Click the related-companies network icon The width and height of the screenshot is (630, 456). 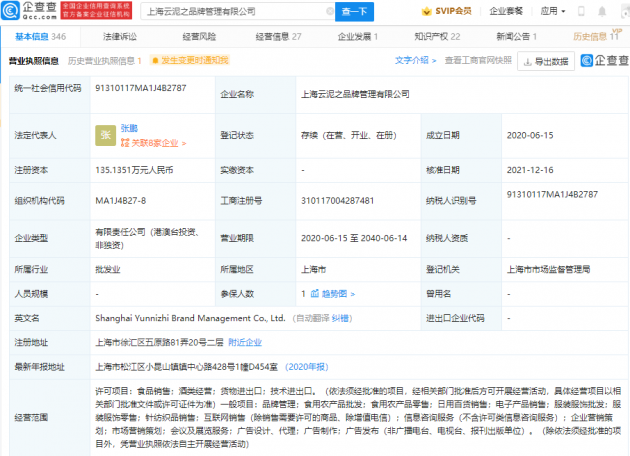tap(125, 143)
